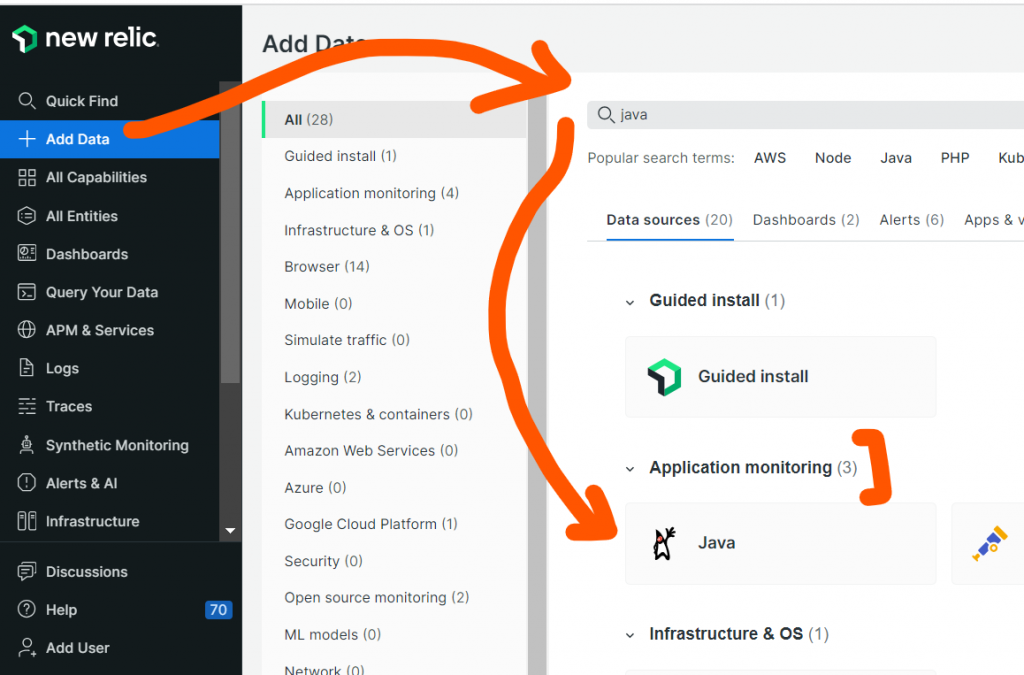
Task: Open the Alerts (6) tab
Action: [x=911, y=220]
